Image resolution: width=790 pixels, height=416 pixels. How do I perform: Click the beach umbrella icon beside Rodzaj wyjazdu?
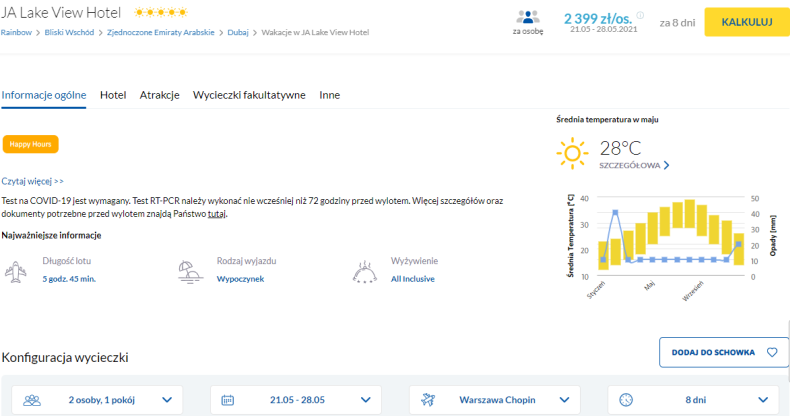tap(190, 272)
